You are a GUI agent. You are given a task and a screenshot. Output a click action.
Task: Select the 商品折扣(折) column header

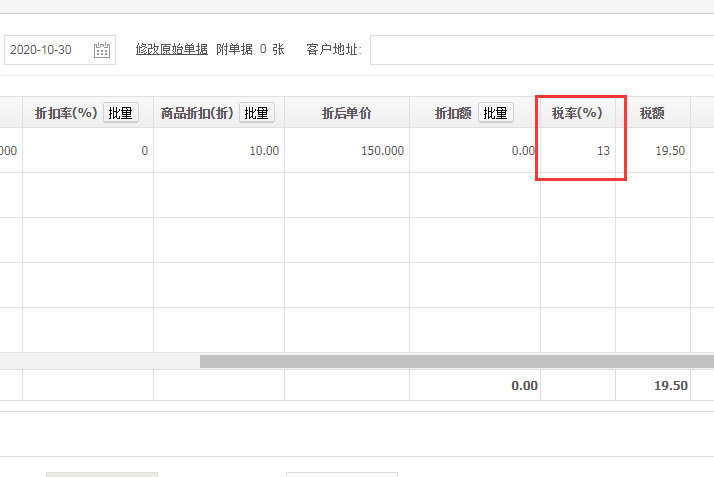click(x=197, y=113)
